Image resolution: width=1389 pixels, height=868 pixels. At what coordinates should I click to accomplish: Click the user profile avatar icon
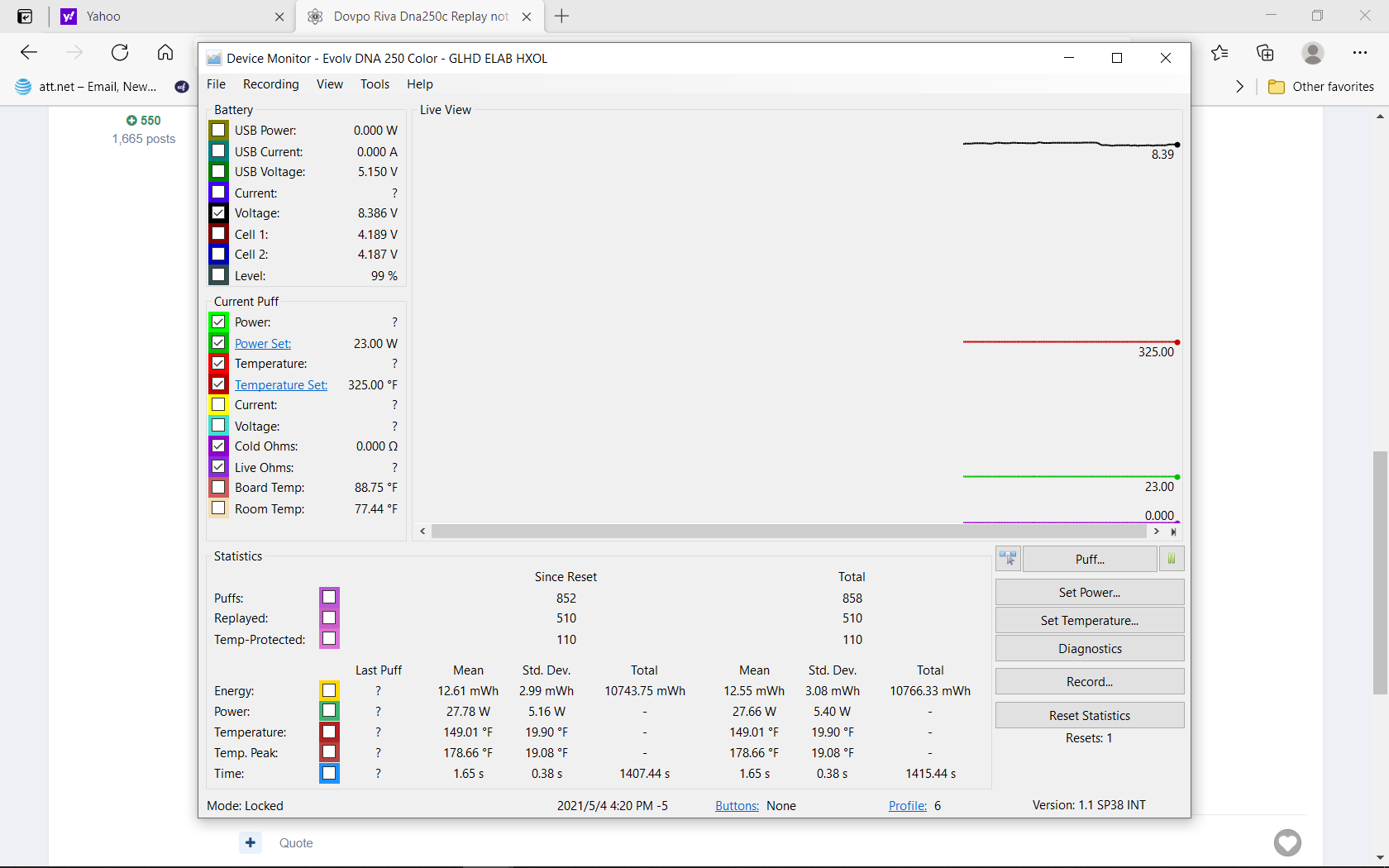point(1312,53)
